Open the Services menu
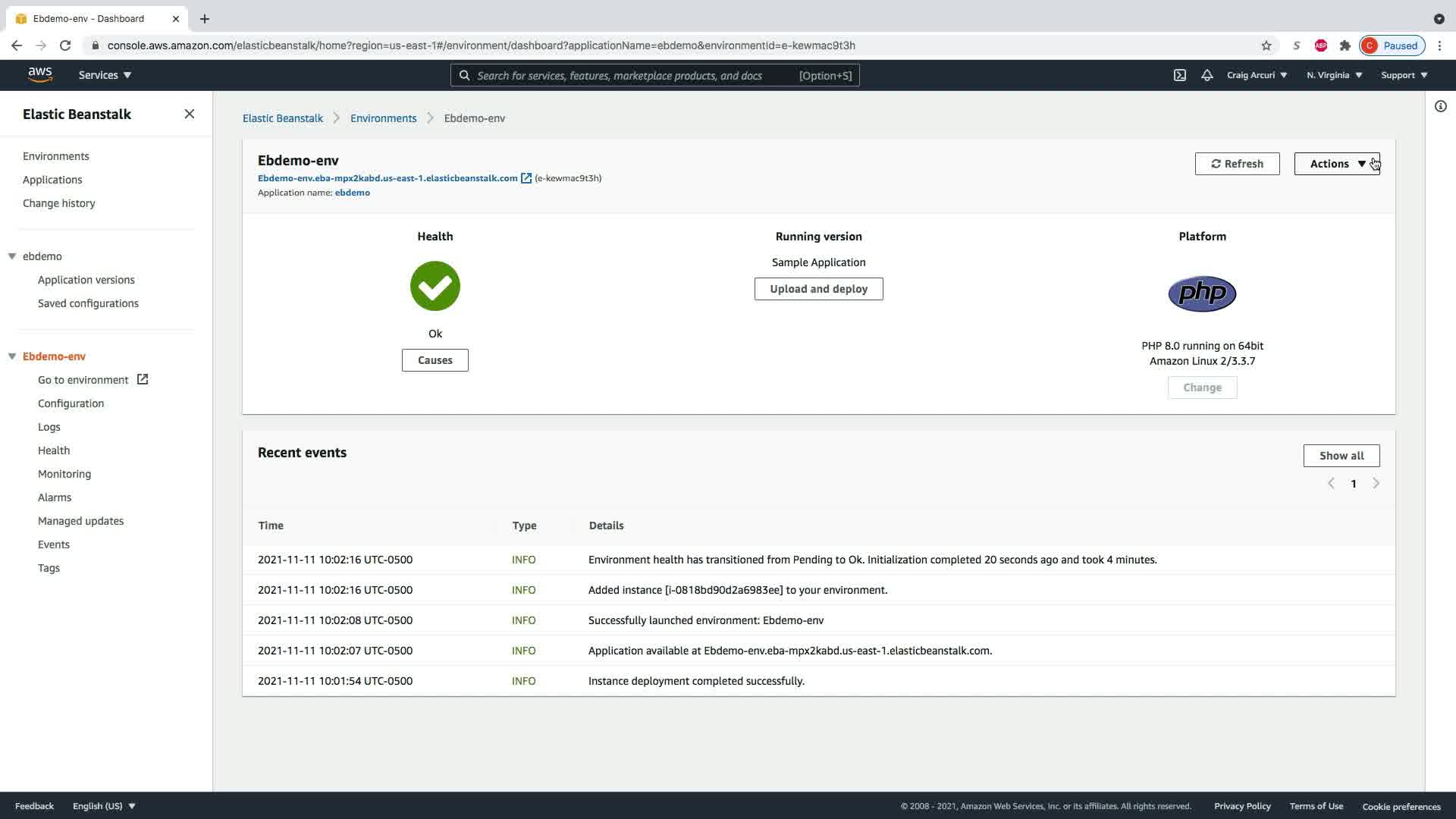The image size is (1456, 819). 105,75
